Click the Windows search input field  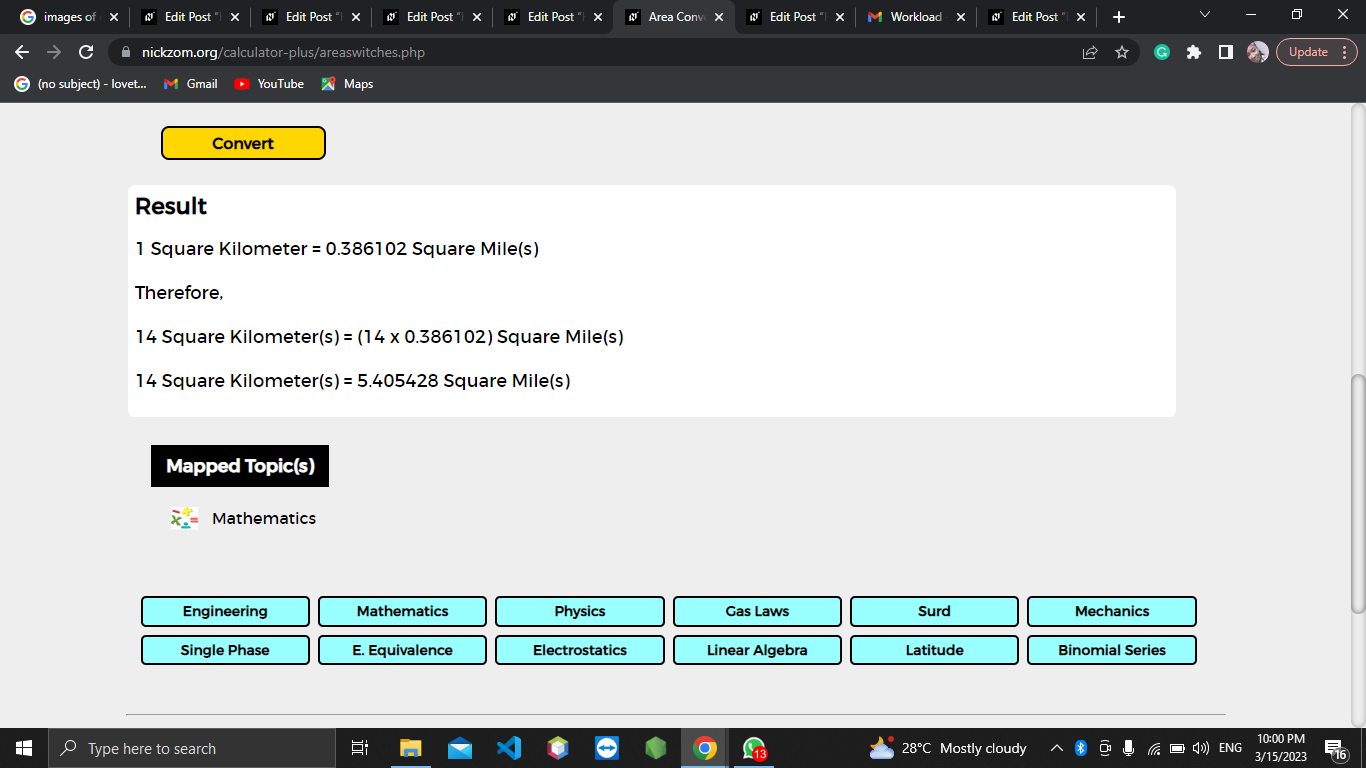point(190,748)
